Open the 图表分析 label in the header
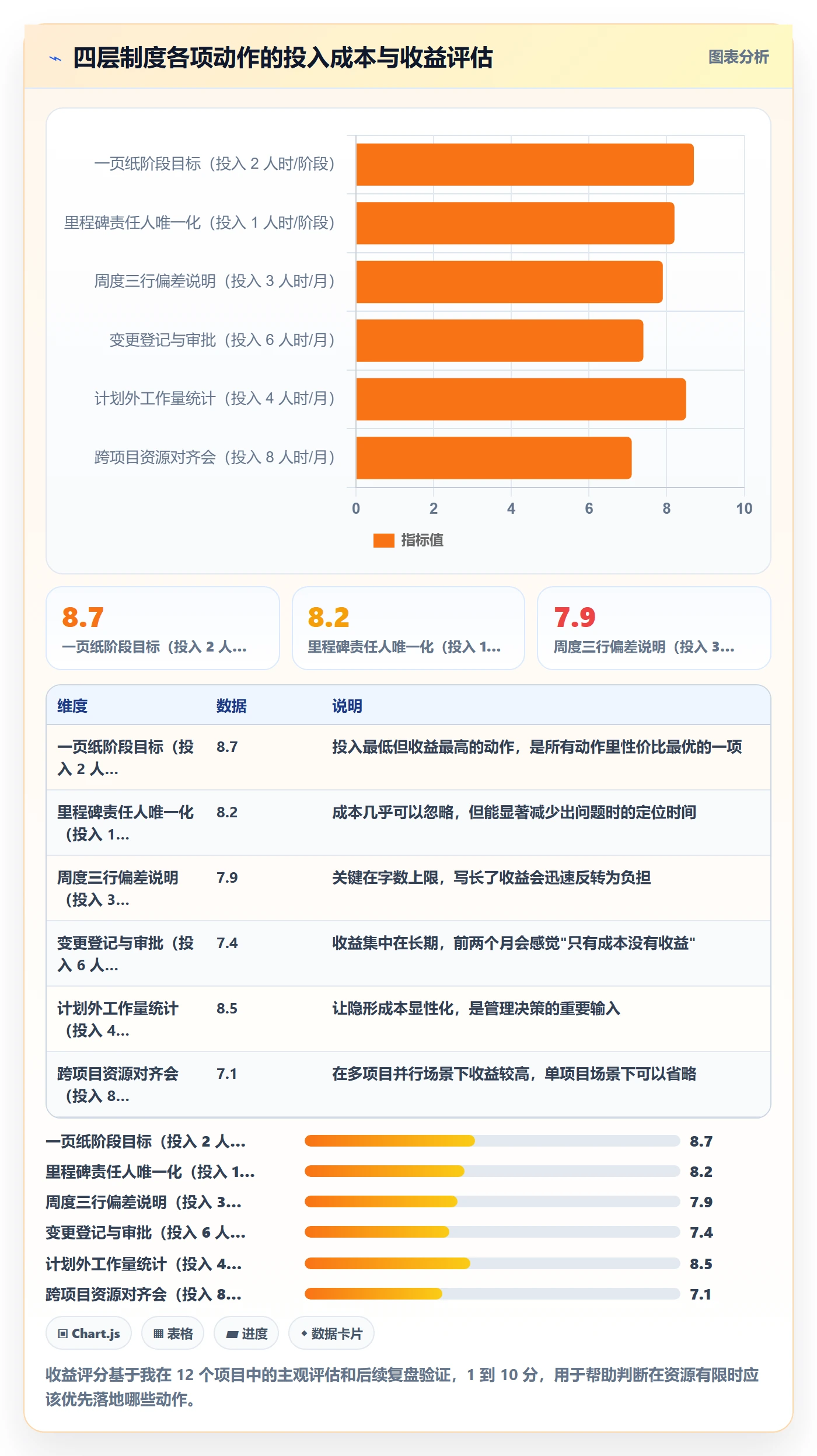Screen dimensions: 817x1456 [738, 57]
